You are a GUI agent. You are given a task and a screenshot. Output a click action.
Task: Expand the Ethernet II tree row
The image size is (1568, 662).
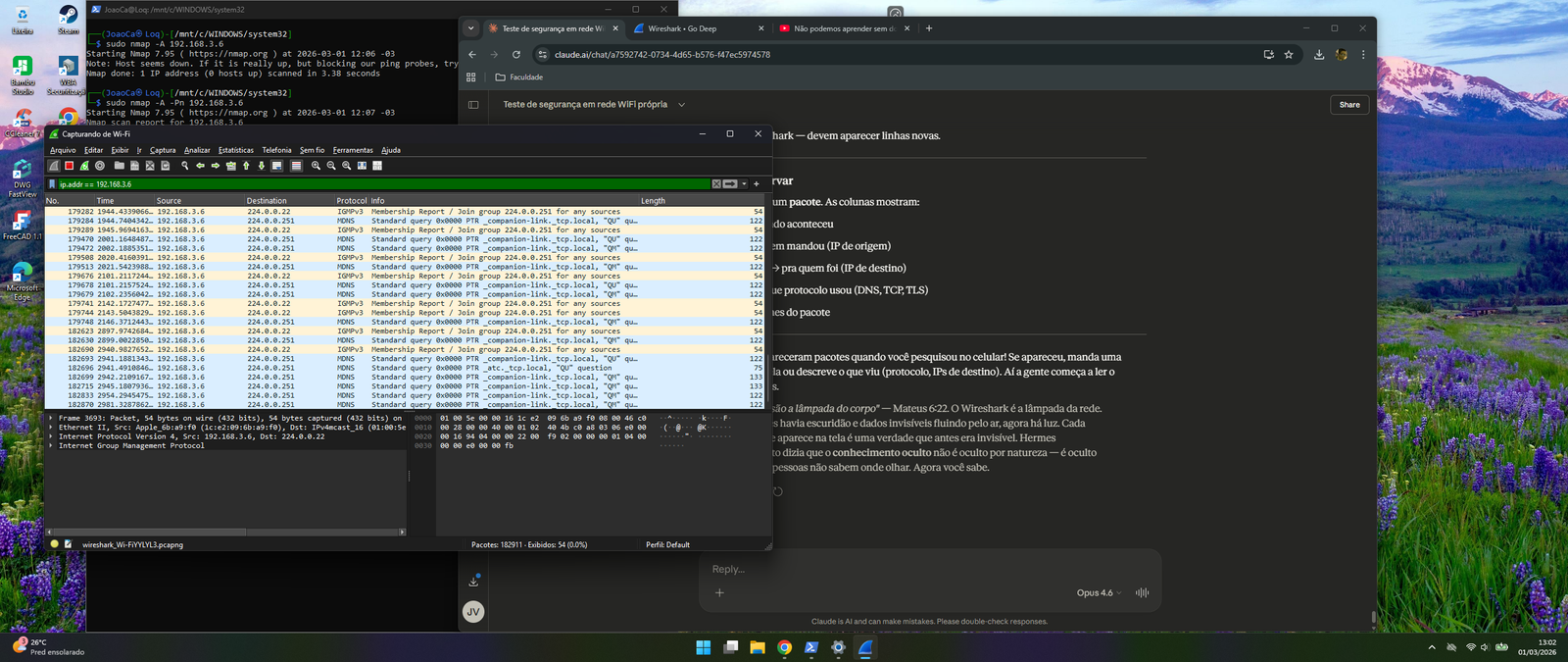[x=51, y=428]
